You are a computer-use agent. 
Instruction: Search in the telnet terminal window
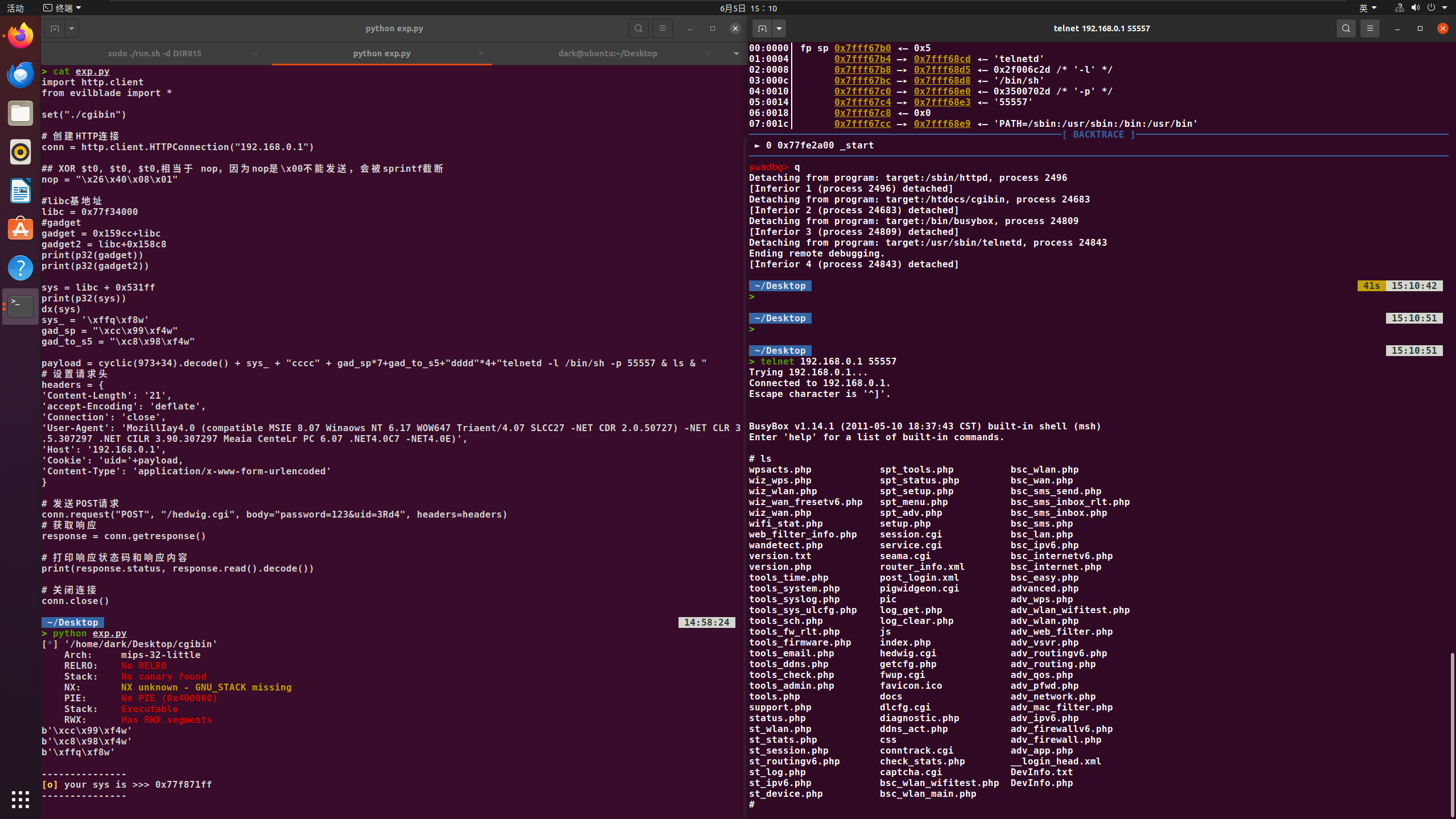coord(1346,28)
